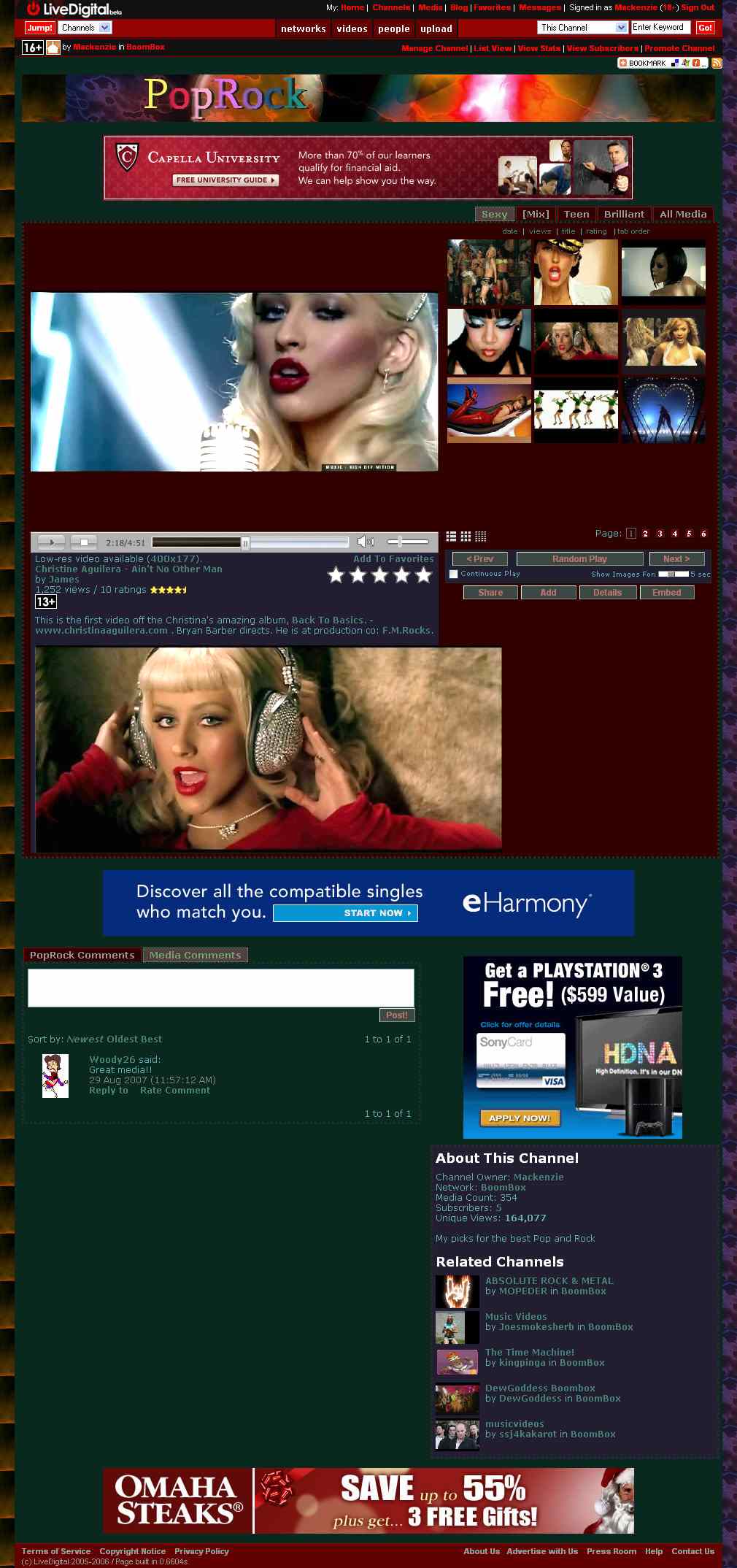Switch to medium grid view icon
This screenshot has width=737, height=1568.
(x=466, y=537)
